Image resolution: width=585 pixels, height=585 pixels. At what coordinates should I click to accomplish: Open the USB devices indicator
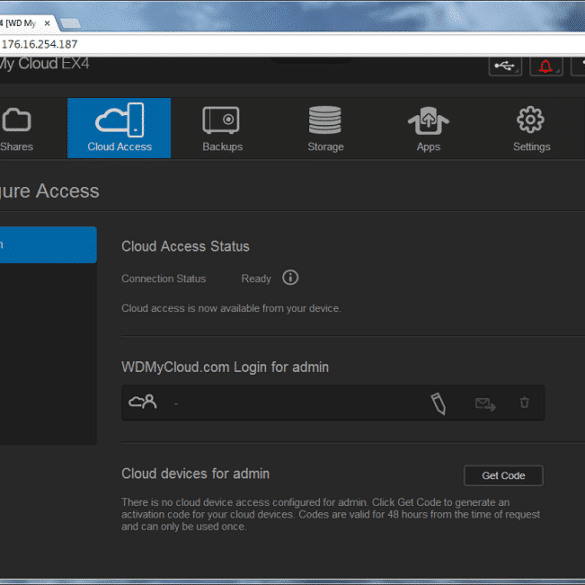[505, 66]
